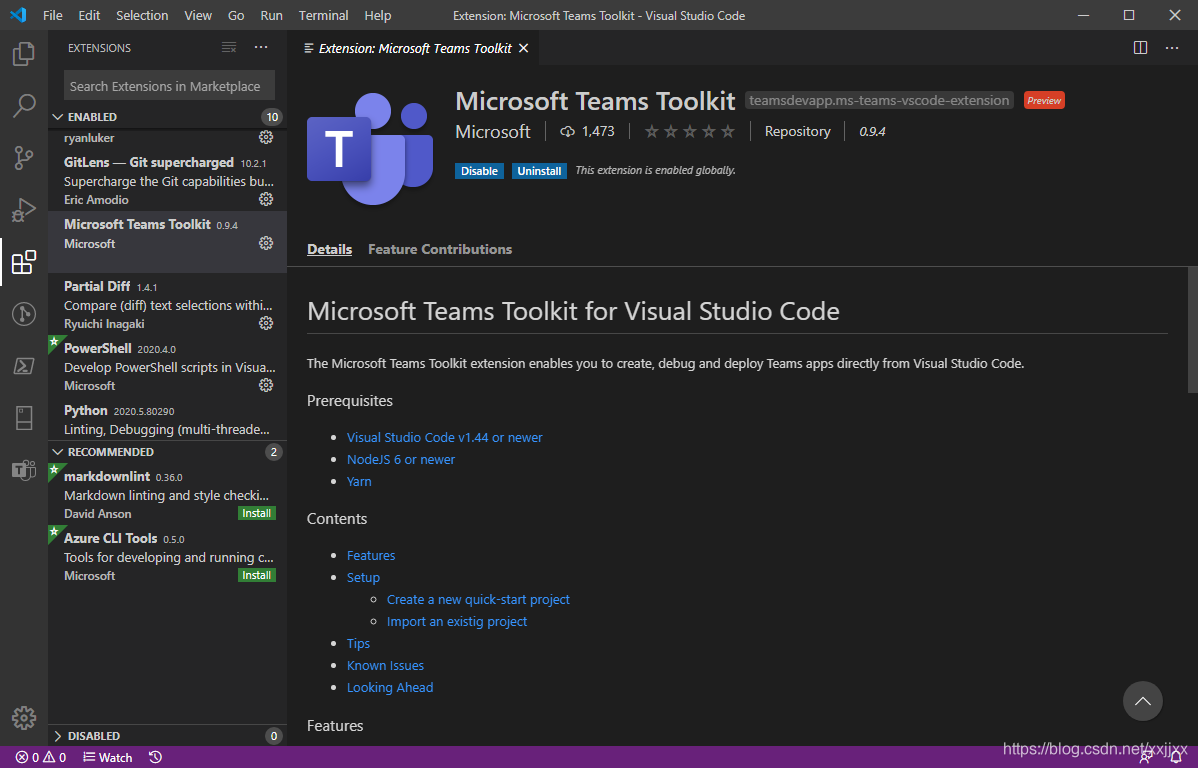Select the Python extension in list
The width and height of the screenshot is (1198, 768).
tap(167, 420)
